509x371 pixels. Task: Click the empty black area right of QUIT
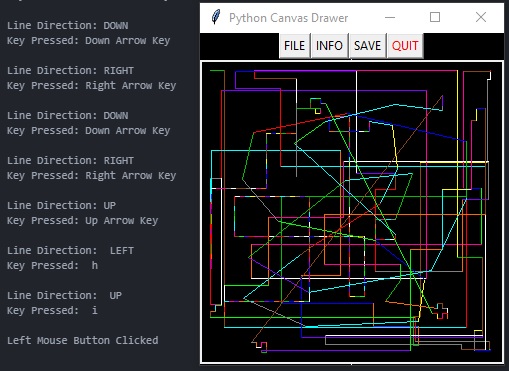pyautogui.click(x=463, y=46)
